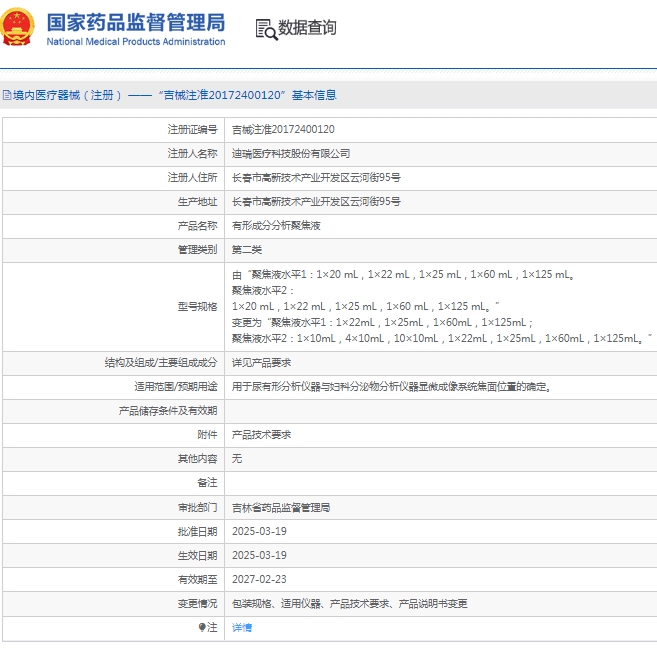Image resolution: width=657 pixels, height=648 pixels.
Task: Select 详见产品要求 value
Action: (x=261, y=363)
